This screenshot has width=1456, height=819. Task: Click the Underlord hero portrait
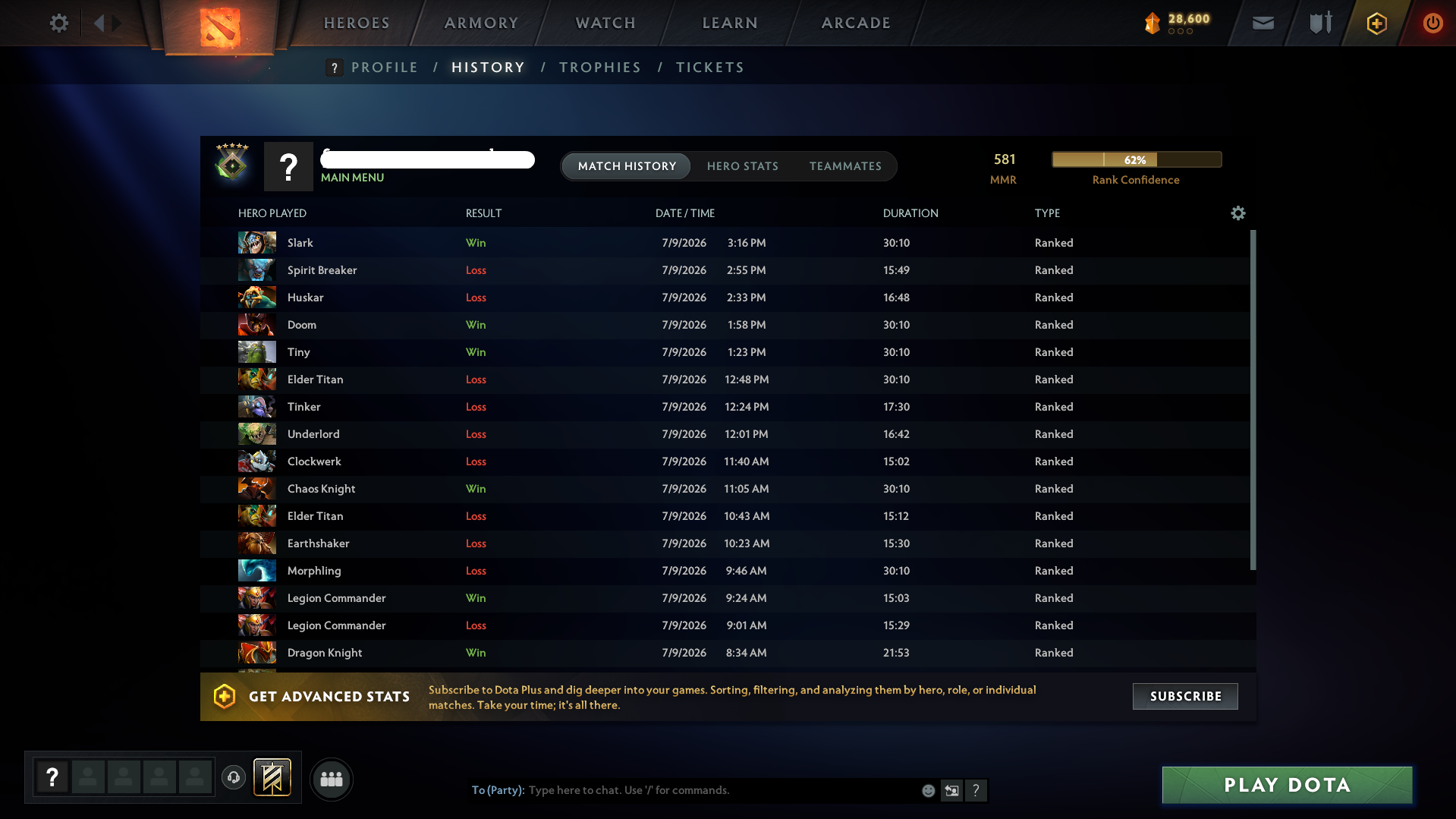pos(257,434)
